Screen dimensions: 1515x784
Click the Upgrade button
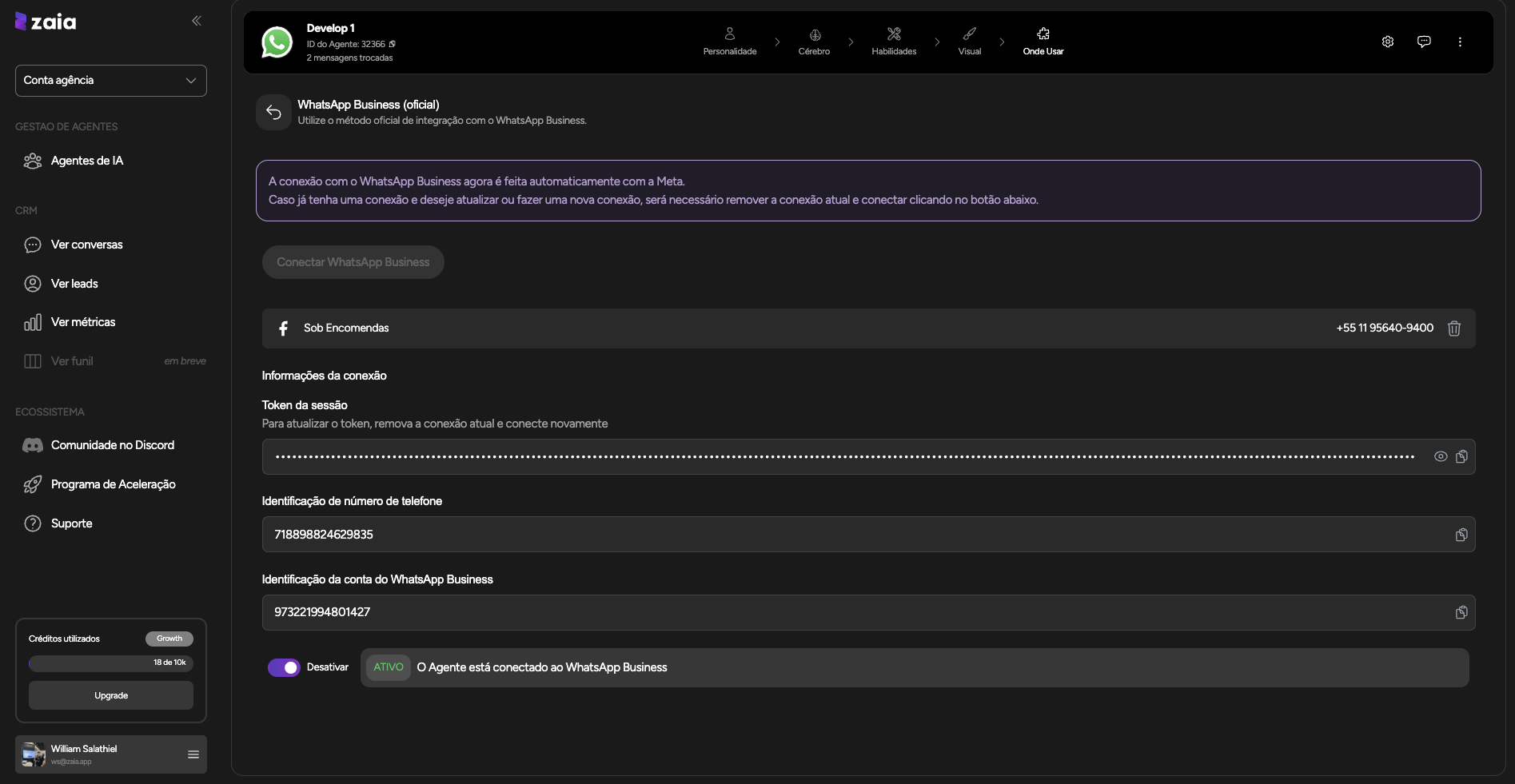tap(111, 695)
